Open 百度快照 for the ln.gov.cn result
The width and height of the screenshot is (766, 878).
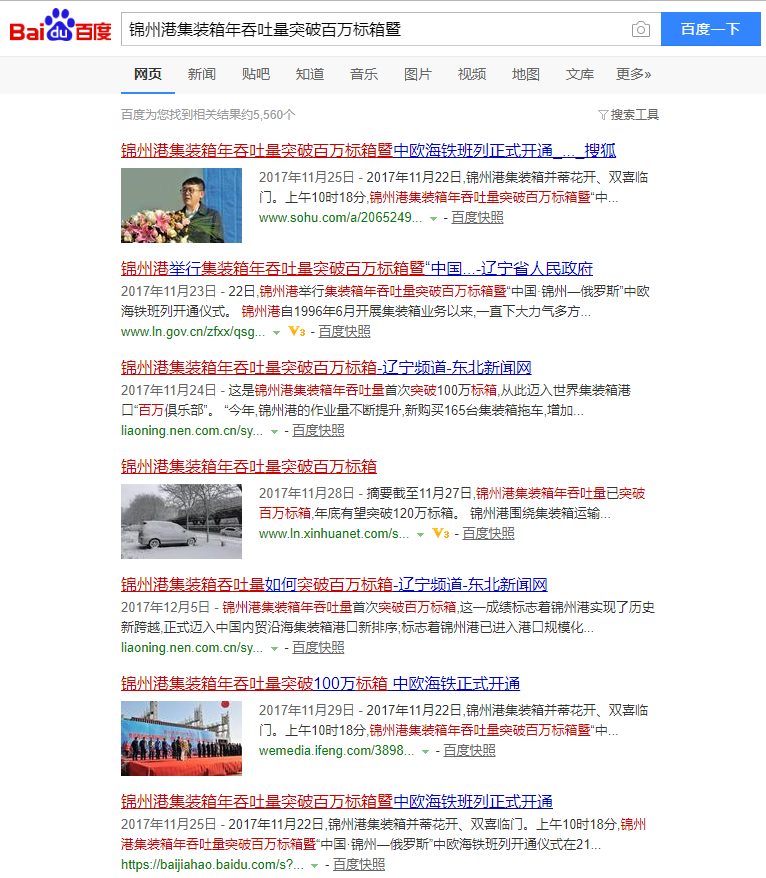(x=344, y=332)
